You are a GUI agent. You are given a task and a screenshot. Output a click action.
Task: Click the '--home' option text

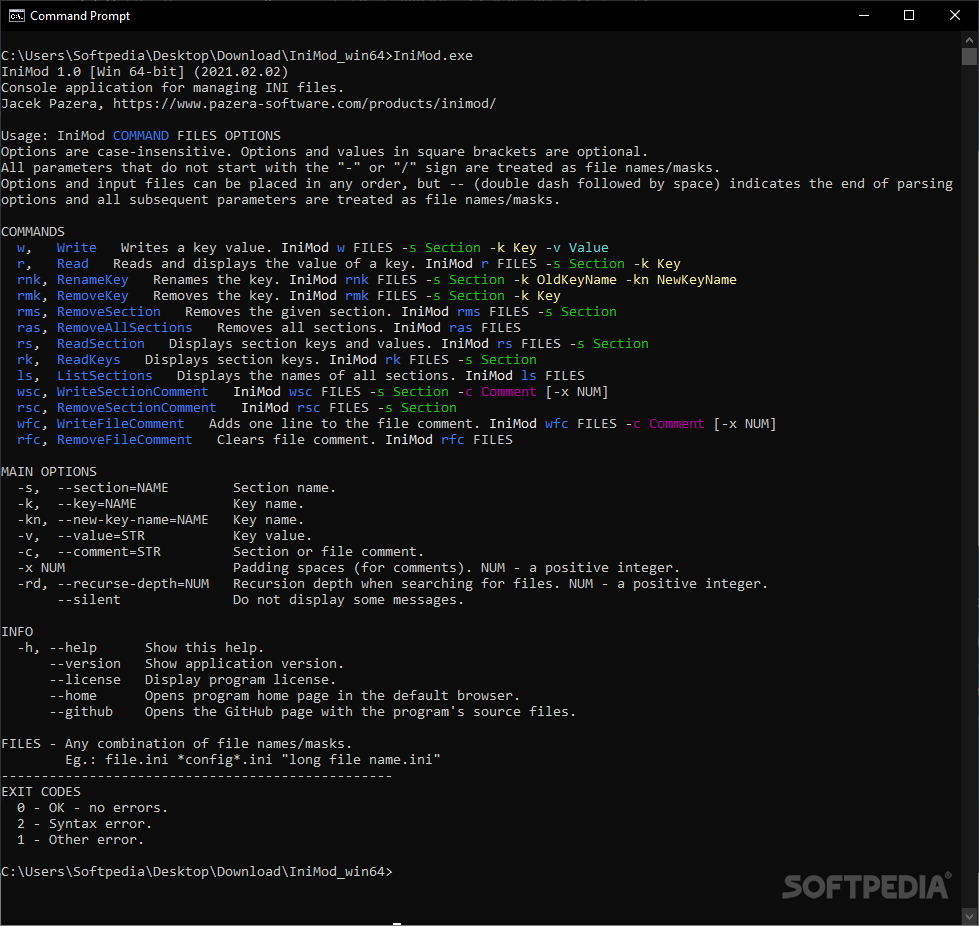tap(72, 696)
